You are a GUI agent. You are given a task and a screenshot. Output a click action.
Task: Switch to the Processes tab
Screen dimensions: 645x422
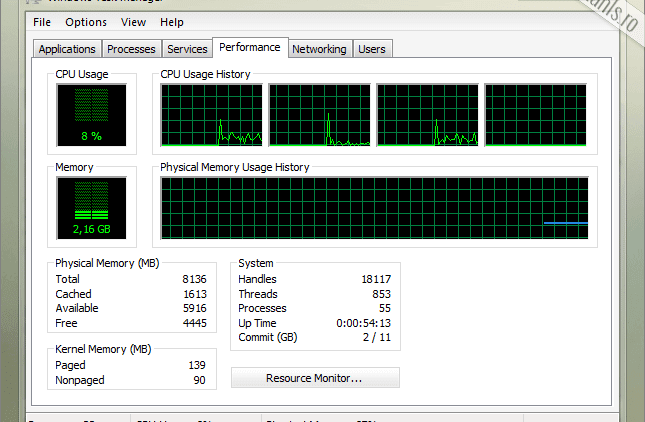pos(131,49)
